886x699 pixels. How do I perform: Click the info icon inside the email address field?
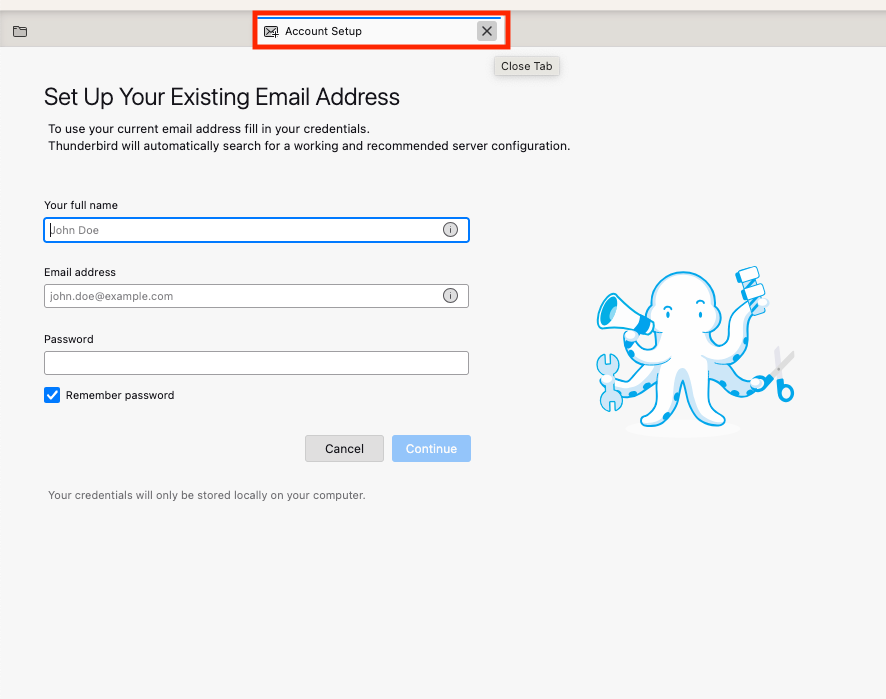pyautogui.click(x=450, y=296)
